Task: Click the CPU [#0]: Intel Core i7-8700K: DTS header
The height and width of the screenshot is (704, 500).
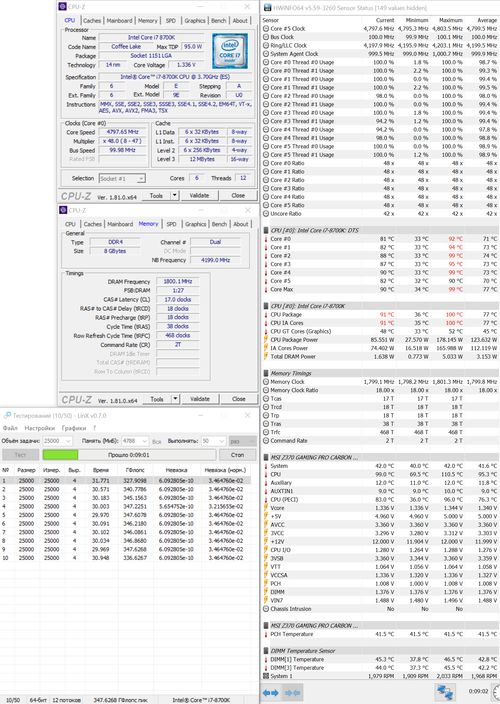Action: pyautogui.click(x=381, y=230)
